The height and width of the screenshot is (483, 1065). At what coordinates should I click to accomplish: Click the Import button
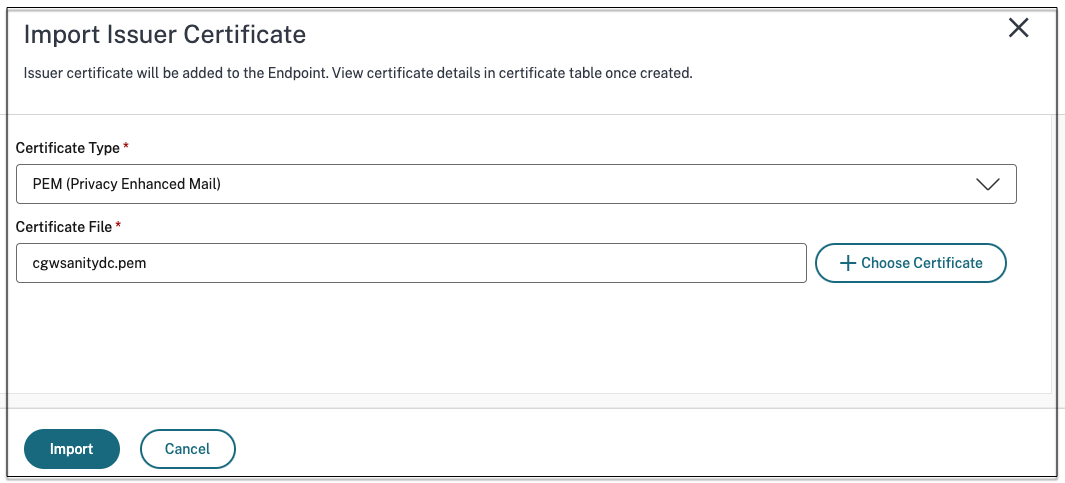[x=71, y=449]
